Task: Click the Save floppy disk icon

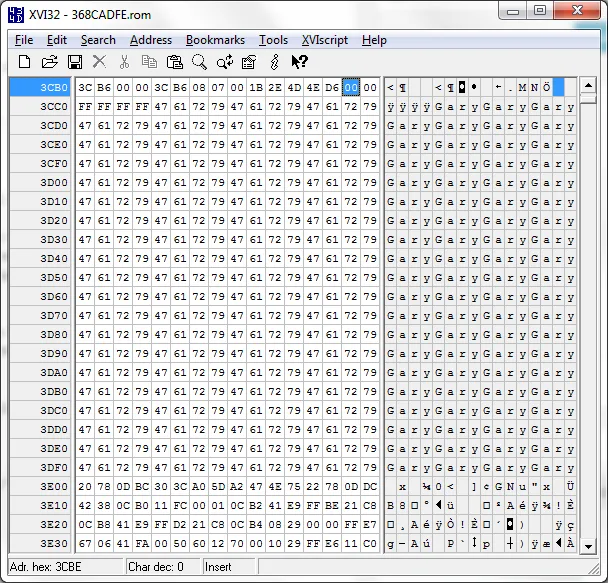Action: pyautogui.click(x=74, y=62)
